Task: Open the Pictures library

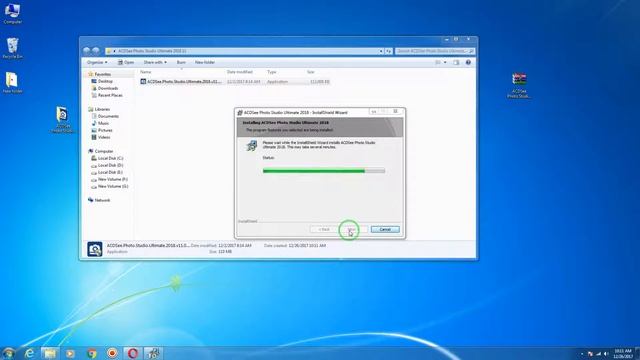Action: [x=105, y=130]
